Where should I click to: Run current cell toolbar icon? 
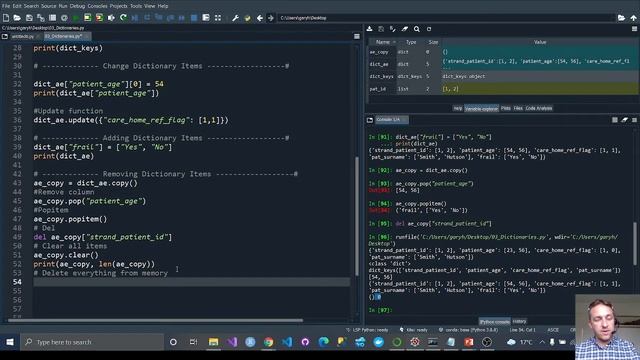pos(88,18)
